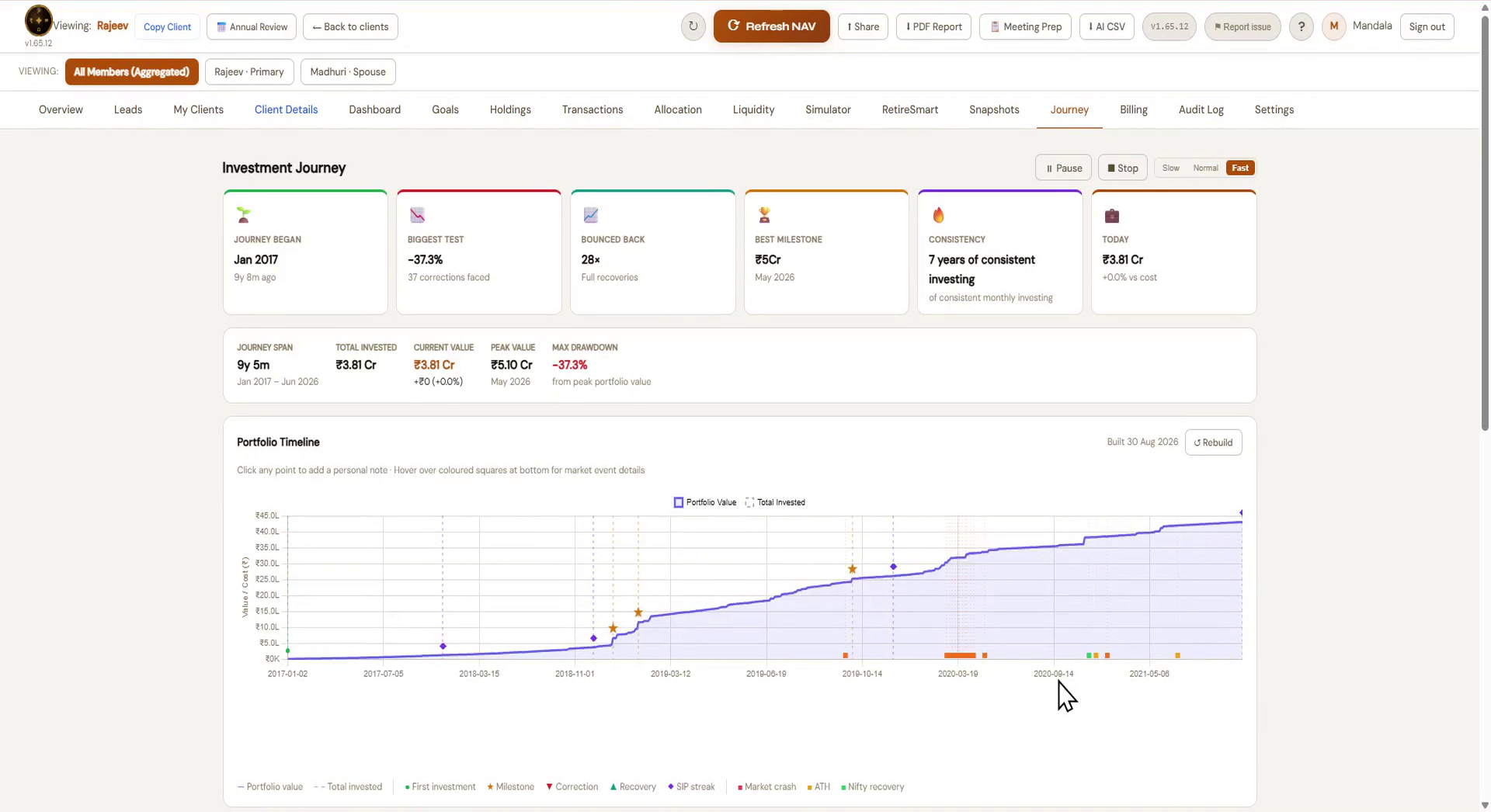Set playback speed to Slow
Image resolution: width=1491 pixels, height=812 pixels.
pyautogui.click(x=1170, y=168)
